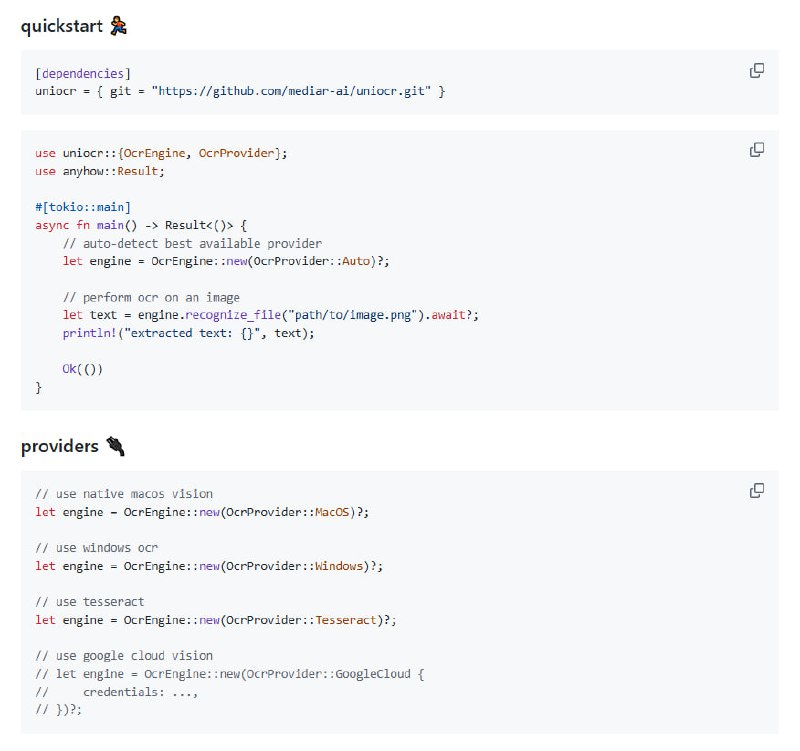The height and width of the screenshot is (751, 800).
Task: Click the 'use anyhow::Result;' line
Action: point(100,171)
